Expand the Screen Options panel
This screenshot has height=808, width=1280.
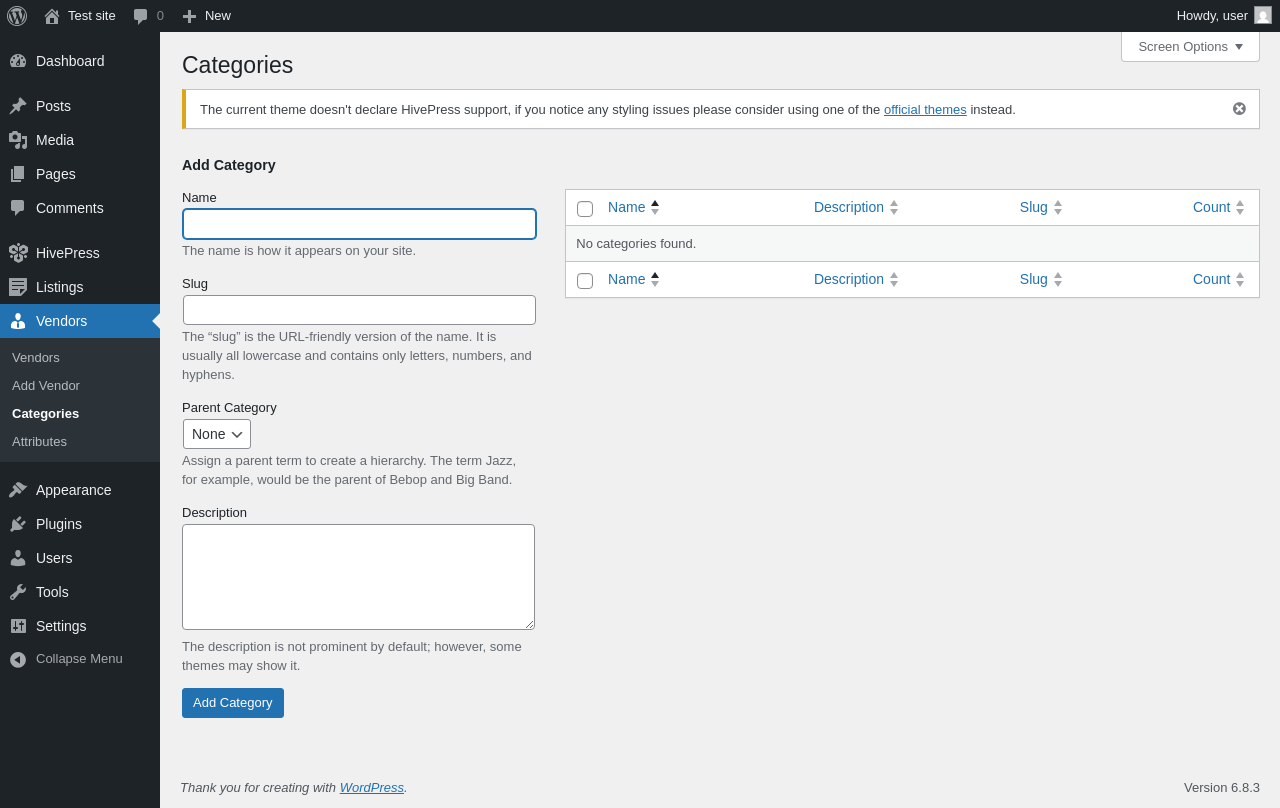click(x=1190, y=46)
